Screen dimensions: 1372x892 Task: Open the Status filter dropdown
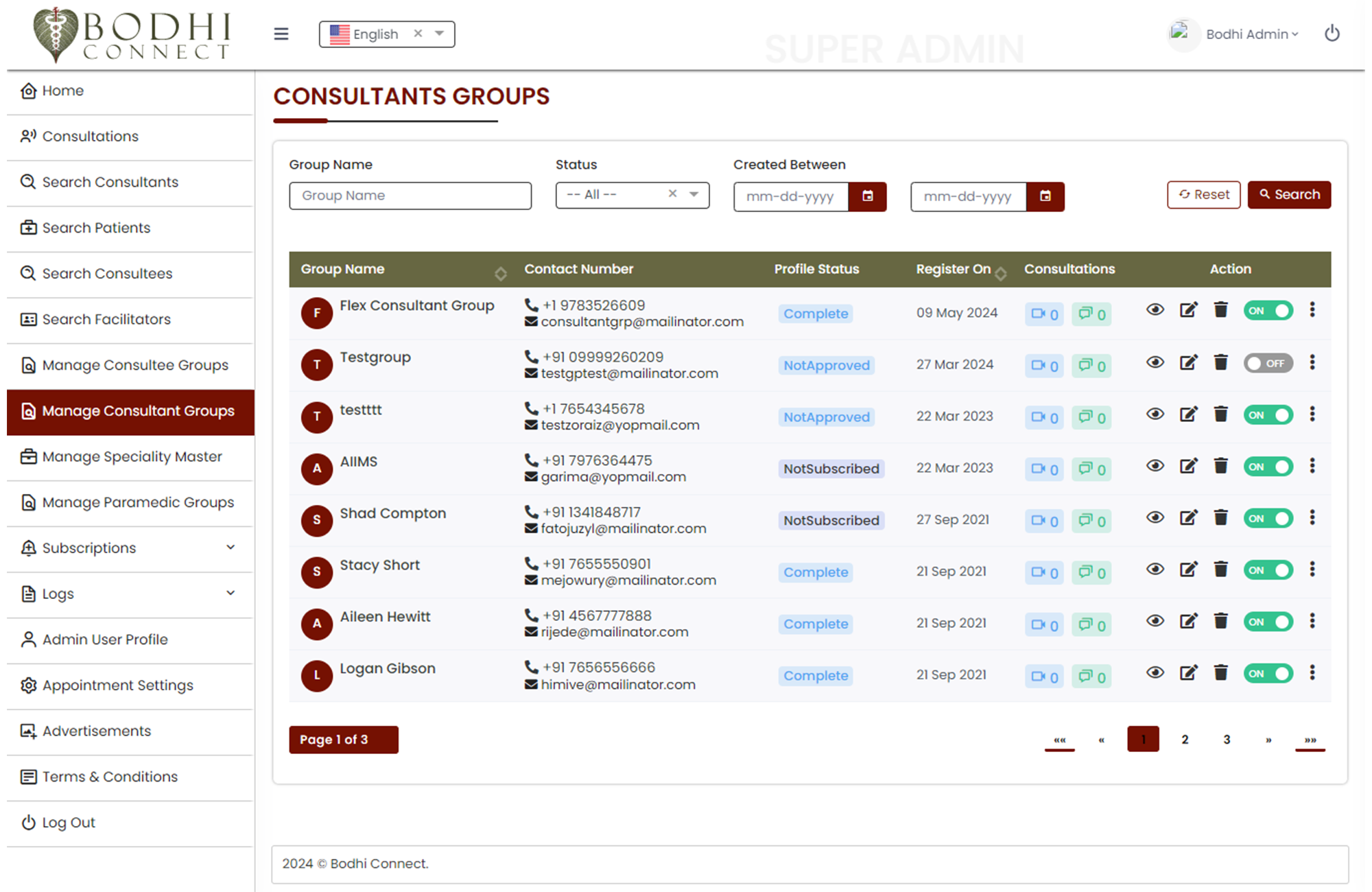pos(694,195)
